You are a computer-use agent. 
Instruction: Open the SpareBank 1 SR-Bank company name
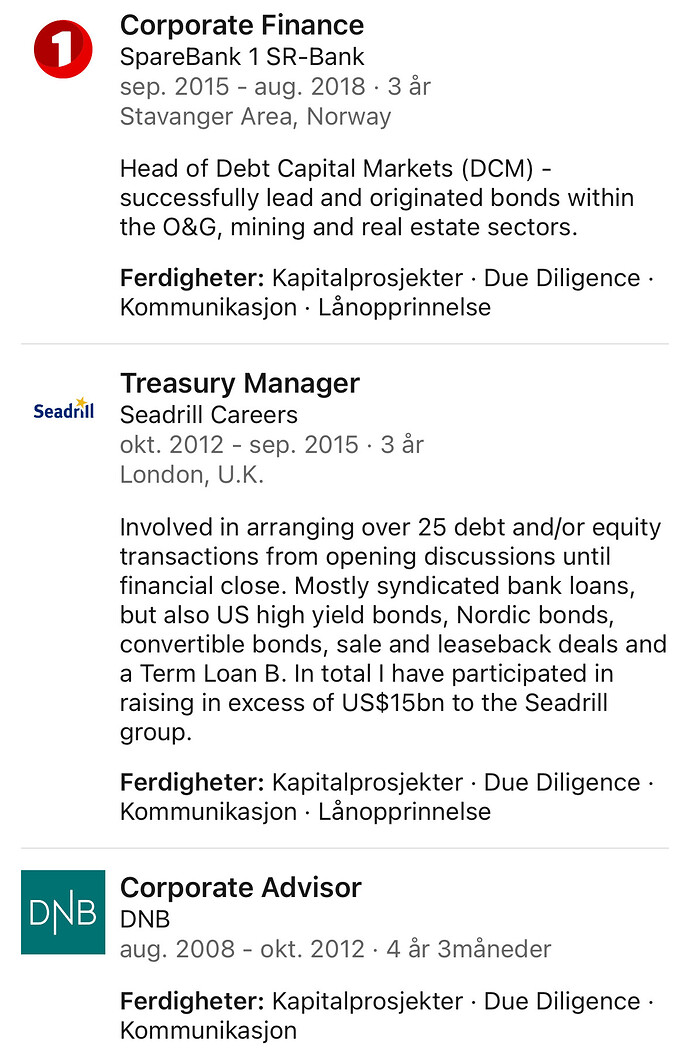point(242,57)
